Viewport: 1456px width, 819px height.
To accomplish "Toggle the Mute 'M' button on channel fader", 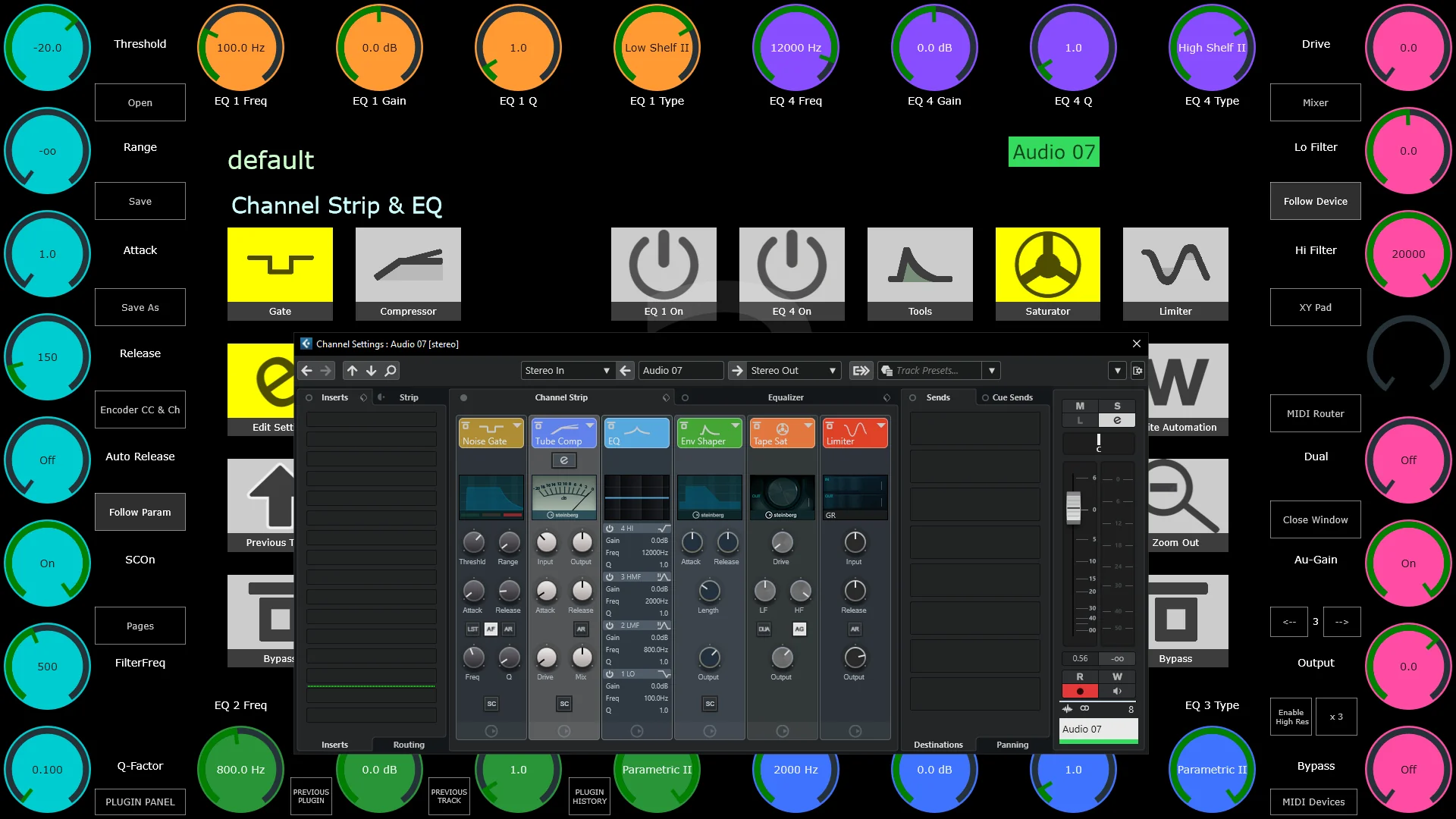I will point(1080,406).
